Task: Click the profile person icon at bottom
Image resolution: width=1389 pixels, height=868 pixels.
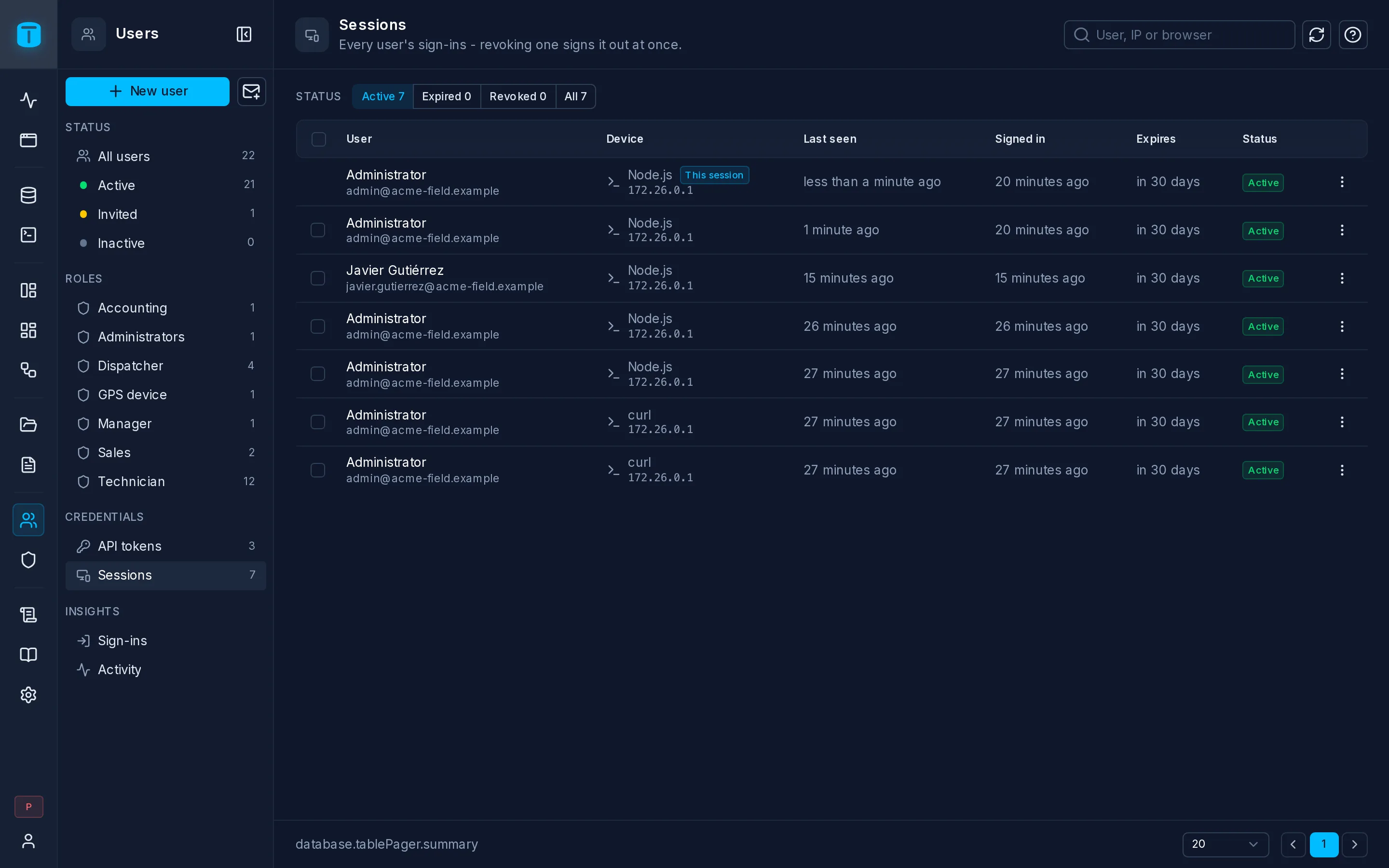Action: [x=28, y=841]
